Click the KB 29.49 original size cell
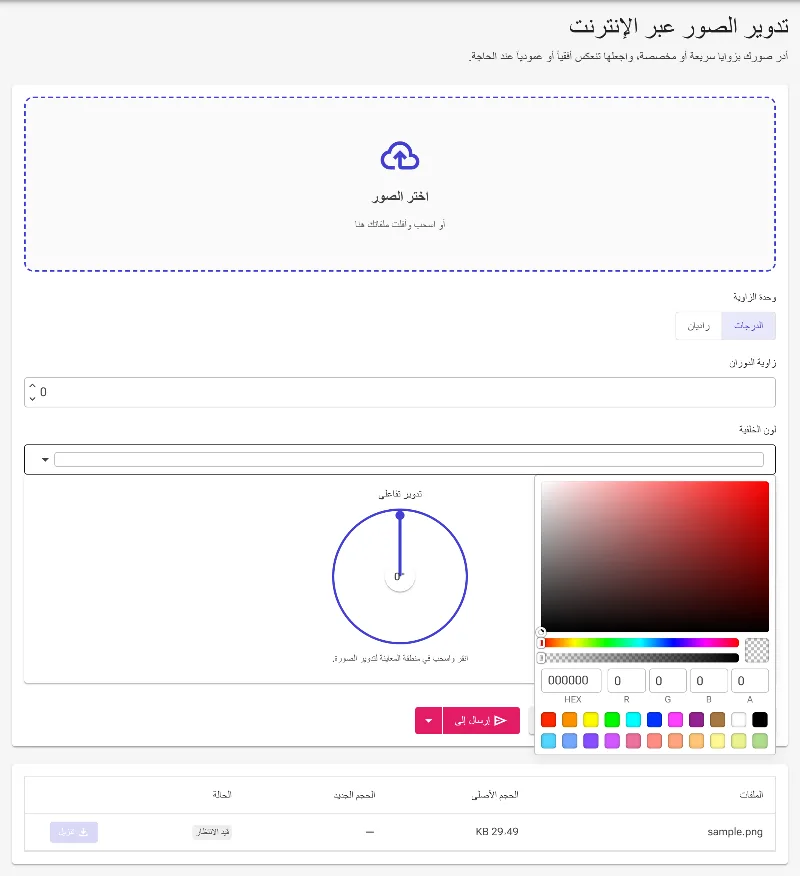Image resolution: width=800 pixels, height=876 pixels. pyautogui.click(x=497, y=832)
